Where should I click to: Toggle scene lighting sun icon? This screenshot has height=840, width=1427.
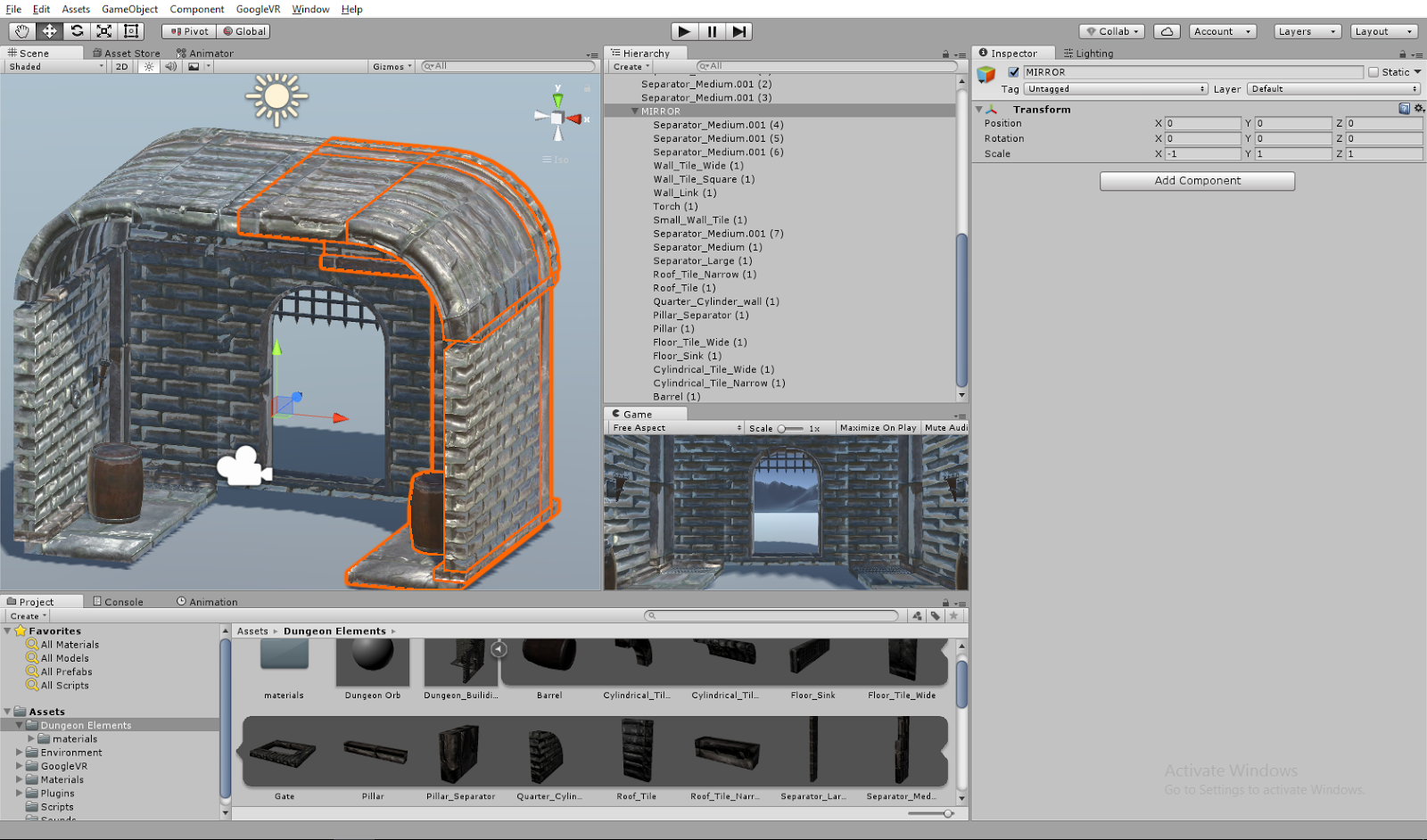click(x=149, y=67)
